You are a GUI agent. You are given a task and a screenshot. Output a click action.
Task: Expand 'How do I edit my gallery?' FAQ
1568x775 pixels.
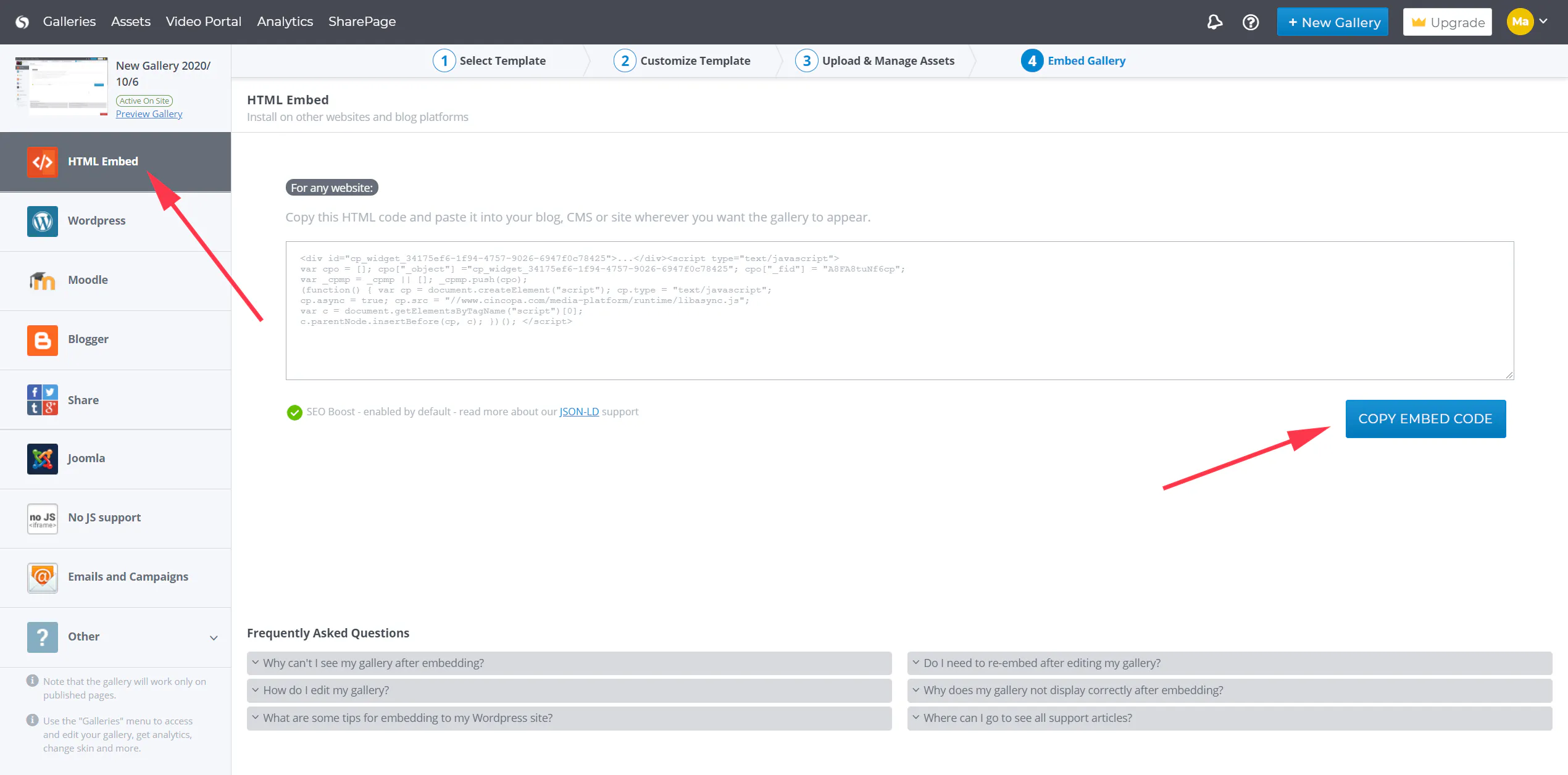coord(569,690)
